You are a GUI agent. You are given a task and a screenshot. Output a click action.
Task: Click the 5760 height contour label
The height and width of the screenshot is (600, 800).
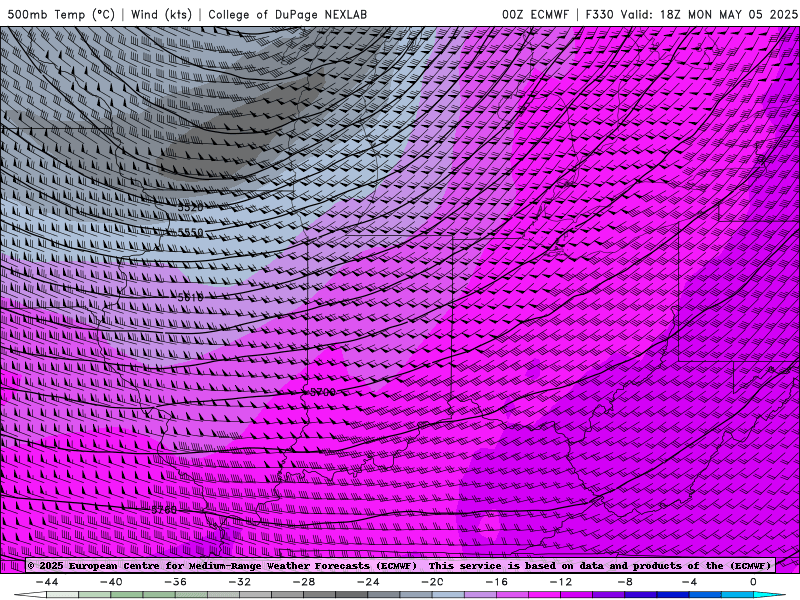click(164, 510)
